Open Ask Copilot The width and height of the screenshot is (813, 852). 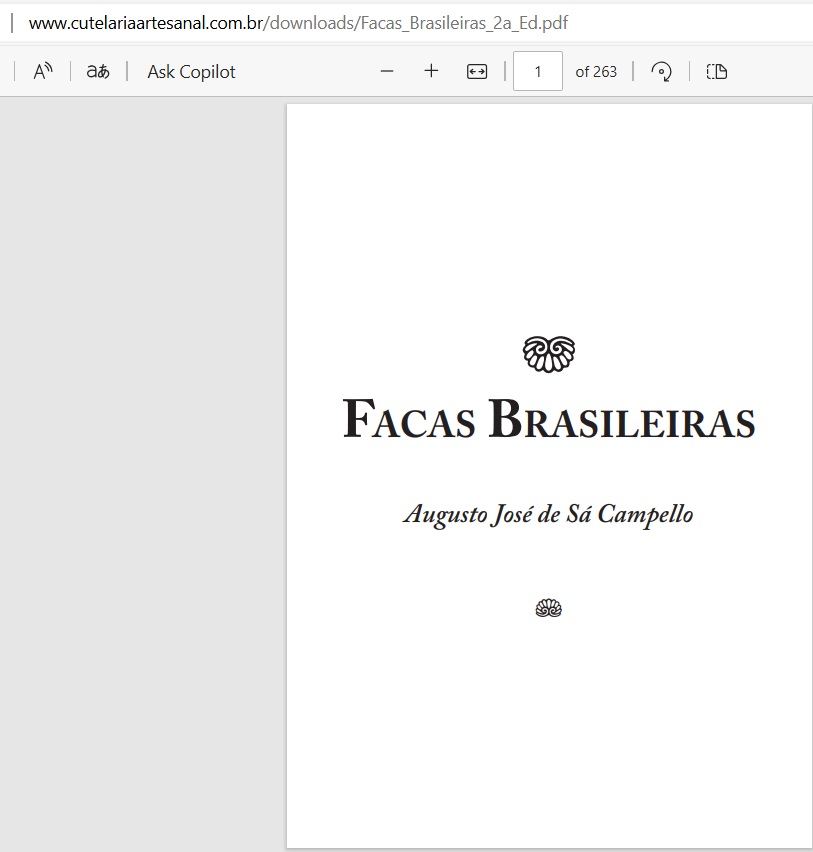point(191,72)
